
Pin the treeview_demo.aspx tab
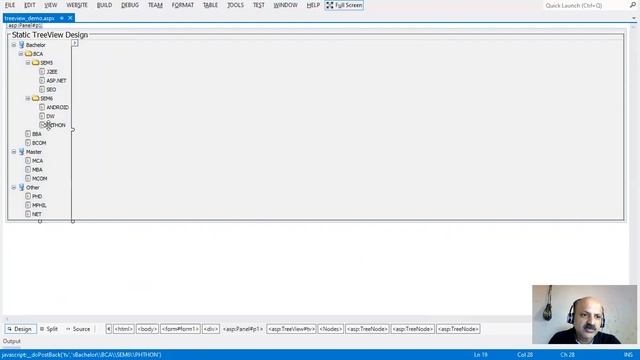tap(62, 18)
